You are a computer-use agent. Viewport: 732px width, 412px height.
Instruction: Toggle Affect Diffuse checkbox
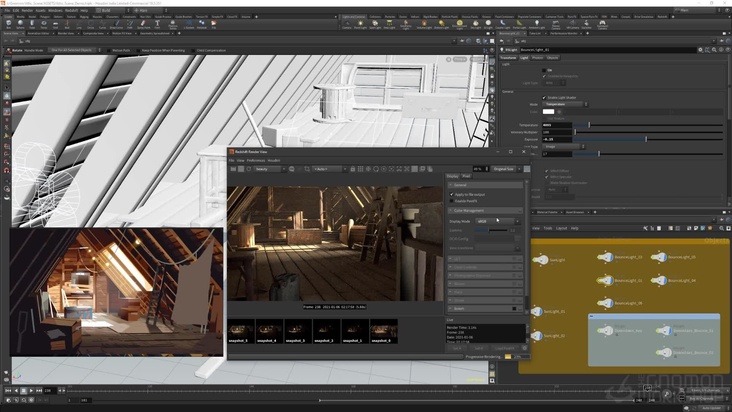(547, 171)
